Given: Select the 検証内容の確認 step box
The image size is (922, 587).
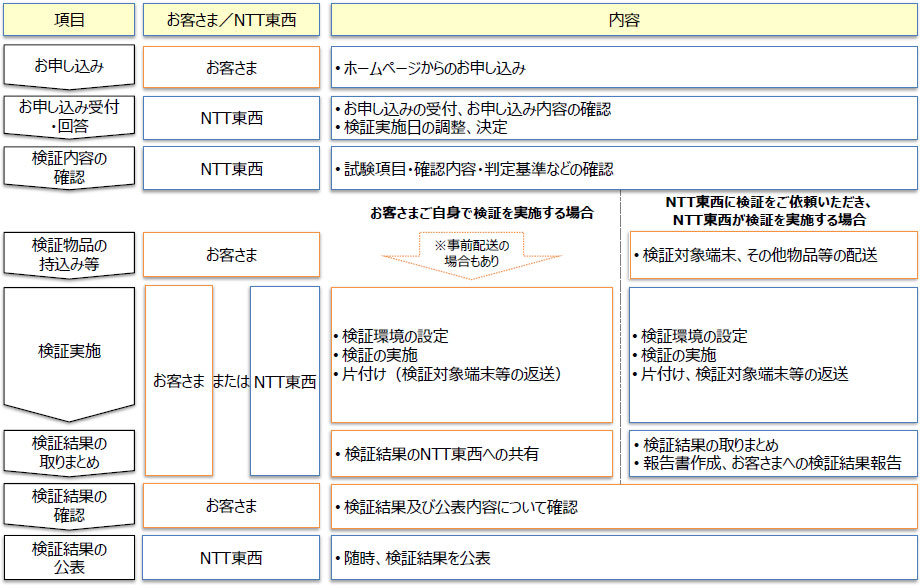Looking at the screenshot, I should click(x=69, y=168).
